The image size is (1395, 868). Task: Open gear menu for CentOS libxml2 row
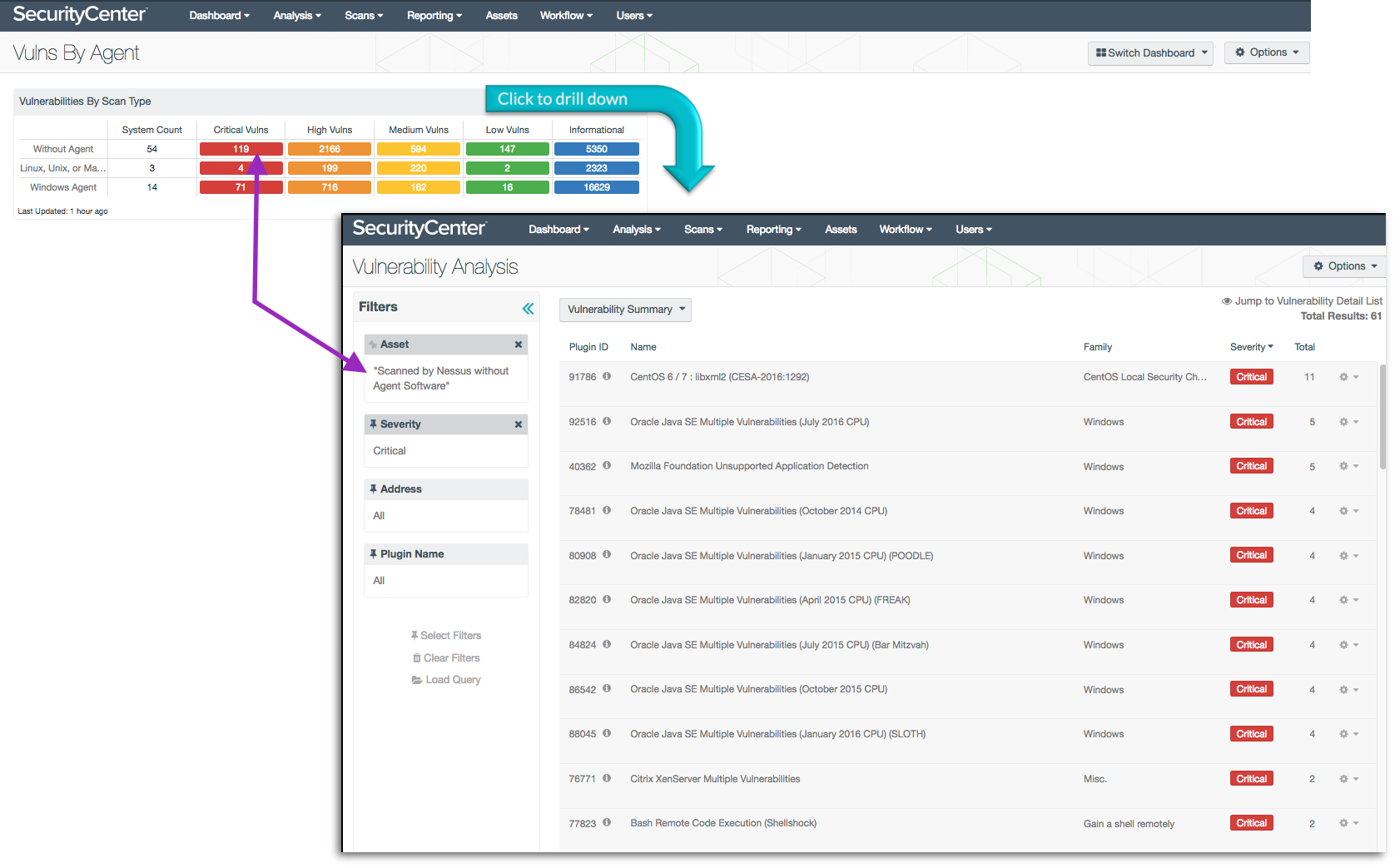tap(1348, 377)
